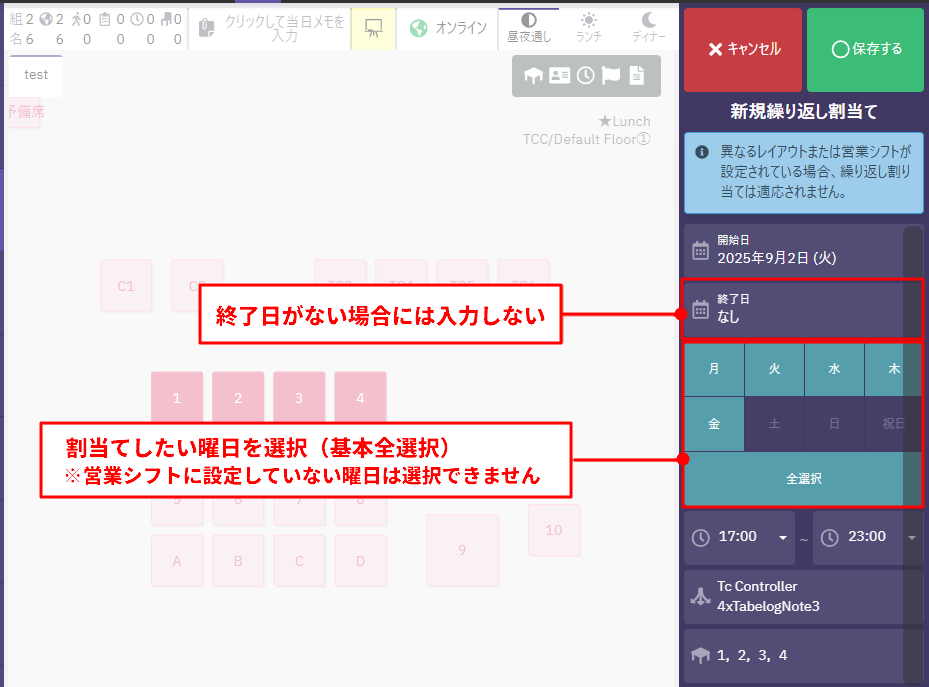Viewport: 929px width, 687px height.
Task: Click the green 保存する button
Action: pyautogui.click(x=865, y=49)
